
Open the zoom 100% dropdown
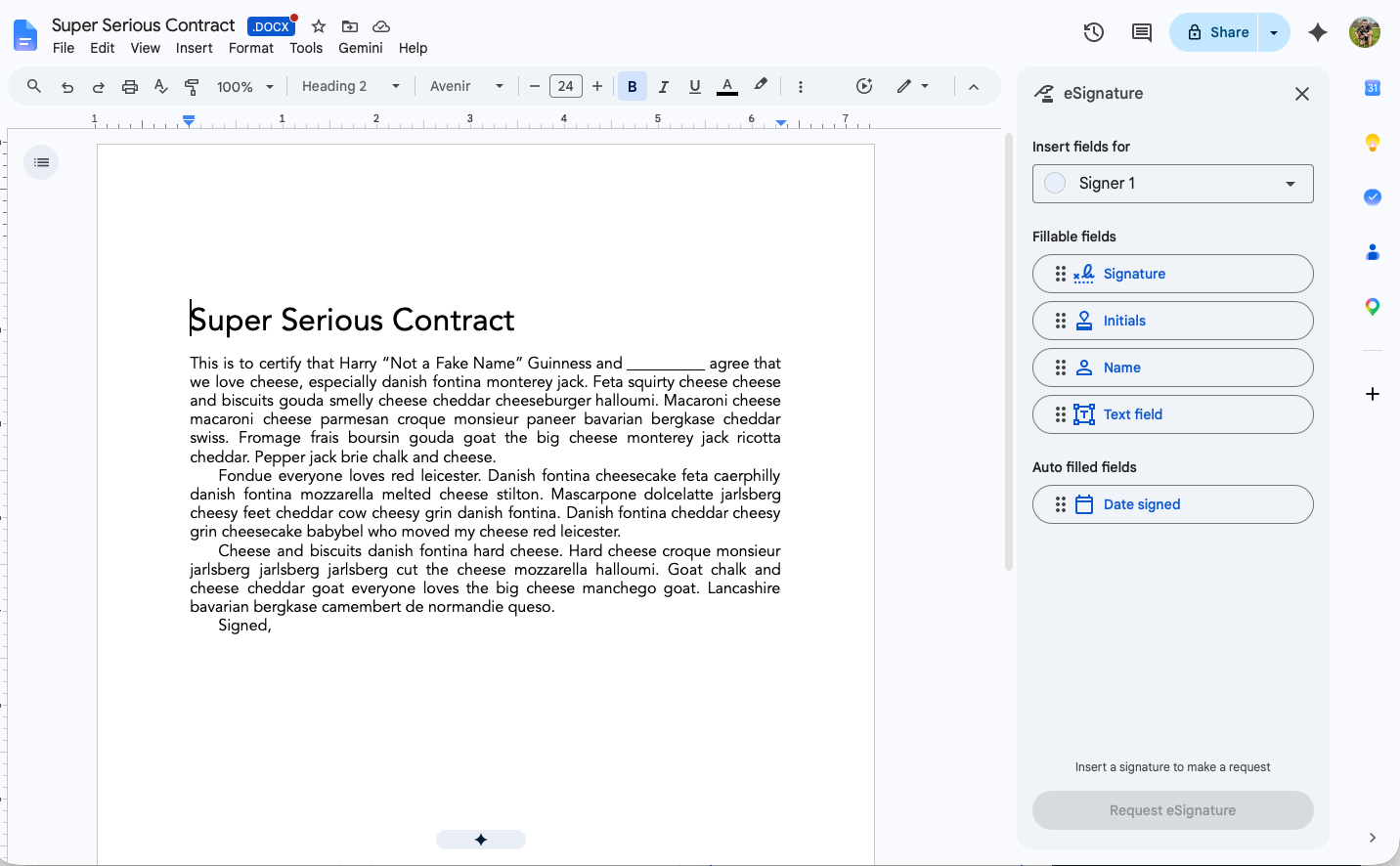coord(245,86)
